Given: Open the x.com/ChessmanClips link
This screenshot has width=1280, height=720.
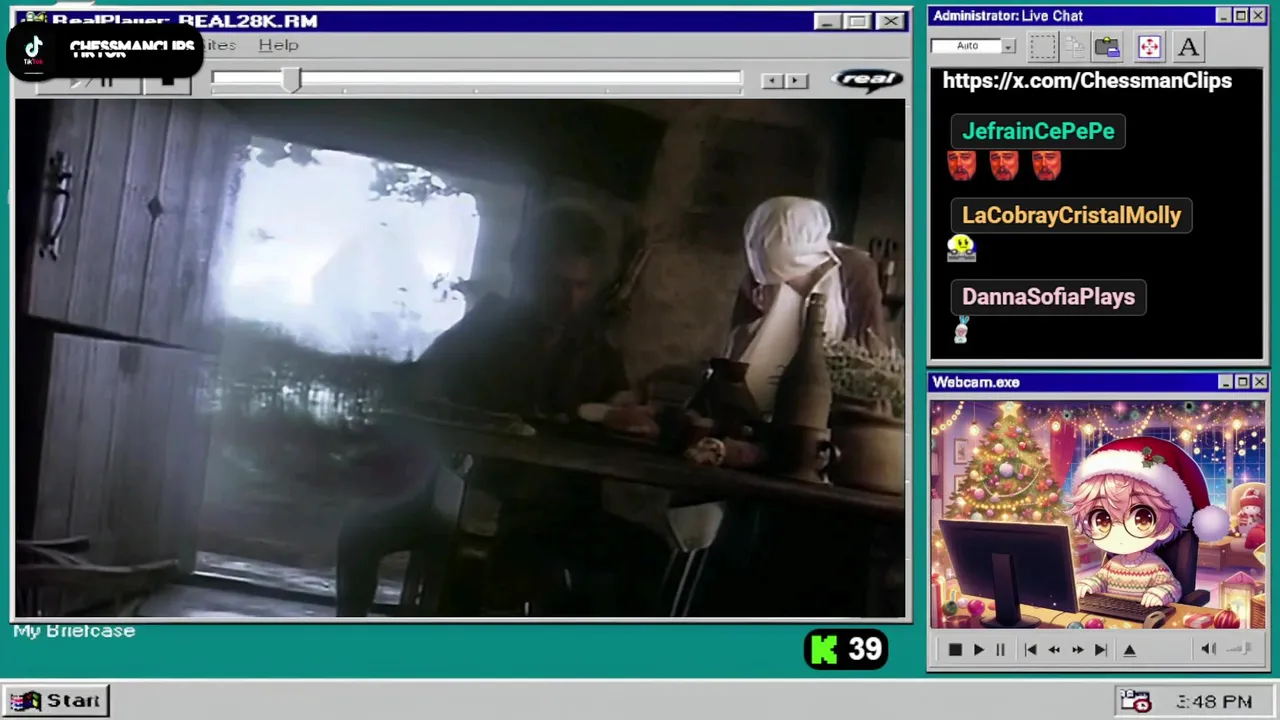Looking at the screenshot, I should [1087, 81].
